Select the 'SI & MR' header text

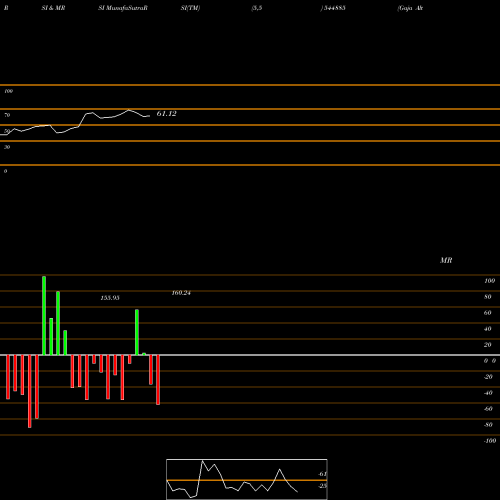[53, 8]
